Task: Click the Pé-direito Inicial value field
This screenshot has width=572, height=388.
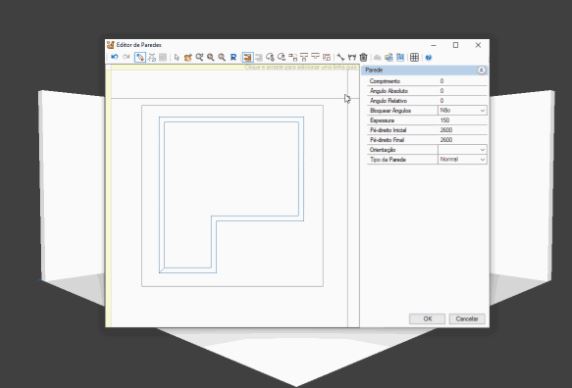Action: coord(462,130)
